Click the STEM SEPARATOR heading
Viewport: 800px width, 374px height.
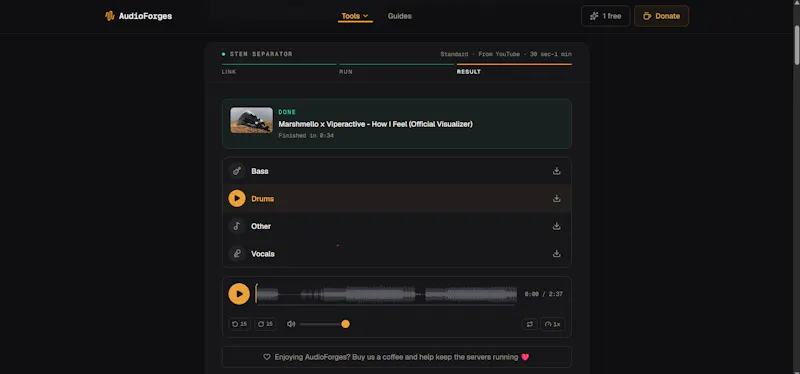point(261,54)
